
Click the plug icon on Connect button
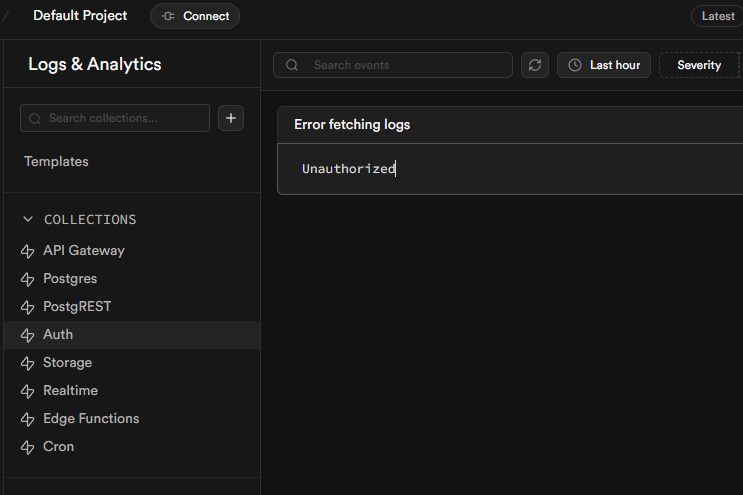[x=168, y=16]
